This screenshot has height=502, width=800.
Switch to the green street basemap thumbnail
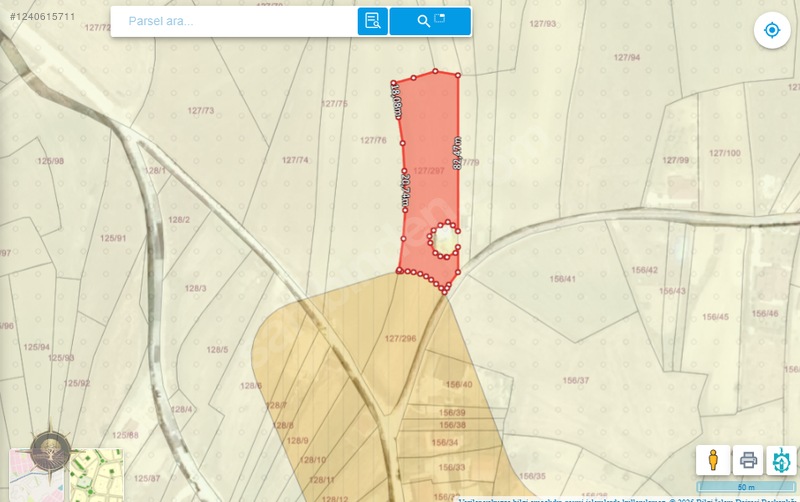click(x=96, y=475)
